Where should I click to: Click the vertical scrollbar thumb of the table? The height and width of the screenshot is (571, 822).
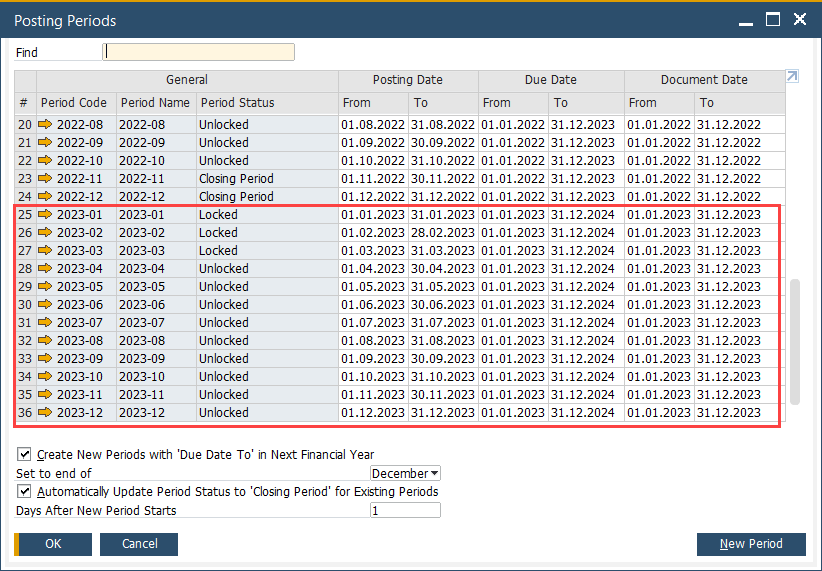795,340
